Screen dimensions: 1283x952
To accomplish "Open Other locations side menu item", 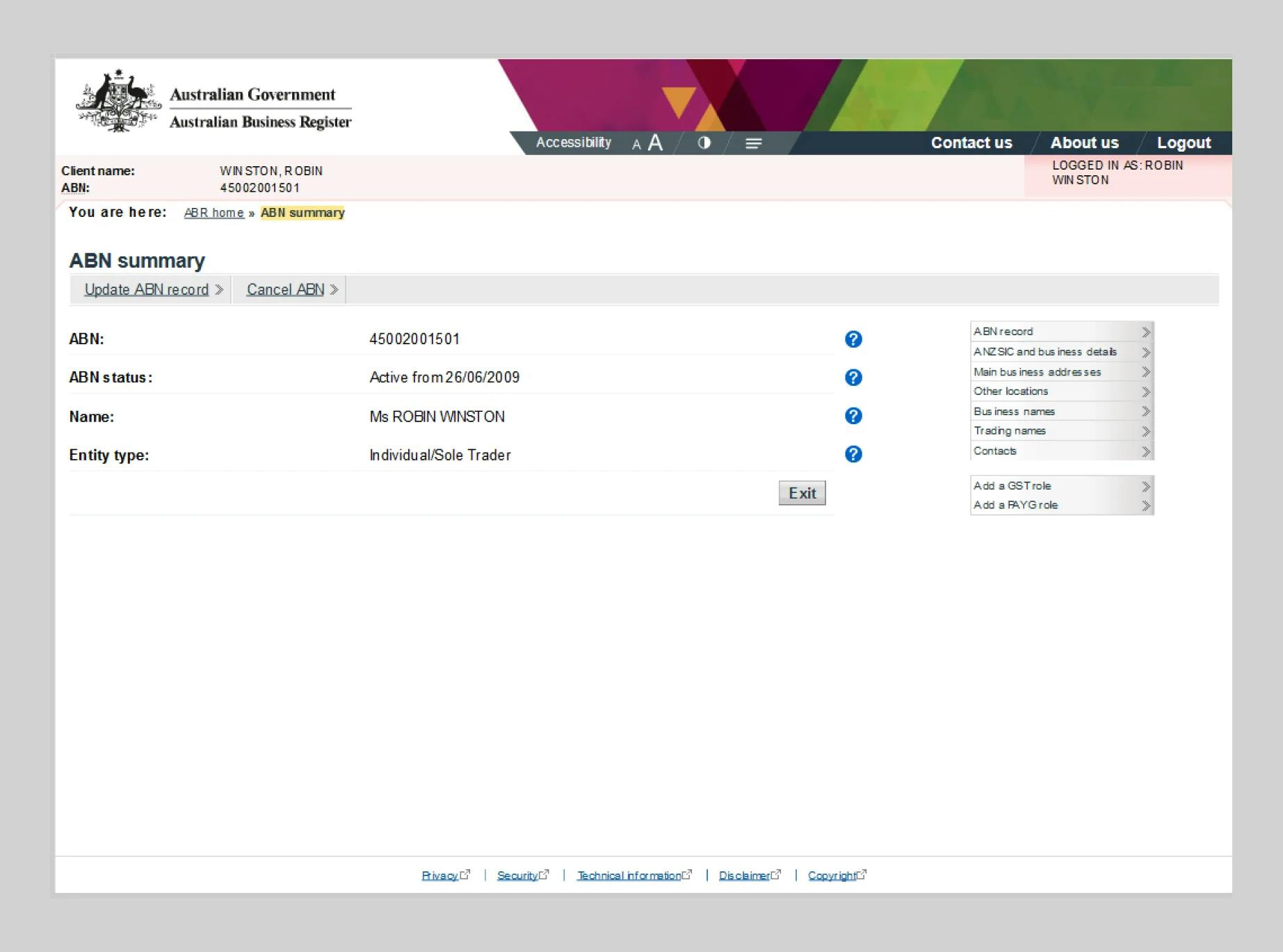I will pyautogui.click(x=1062, y=392).
